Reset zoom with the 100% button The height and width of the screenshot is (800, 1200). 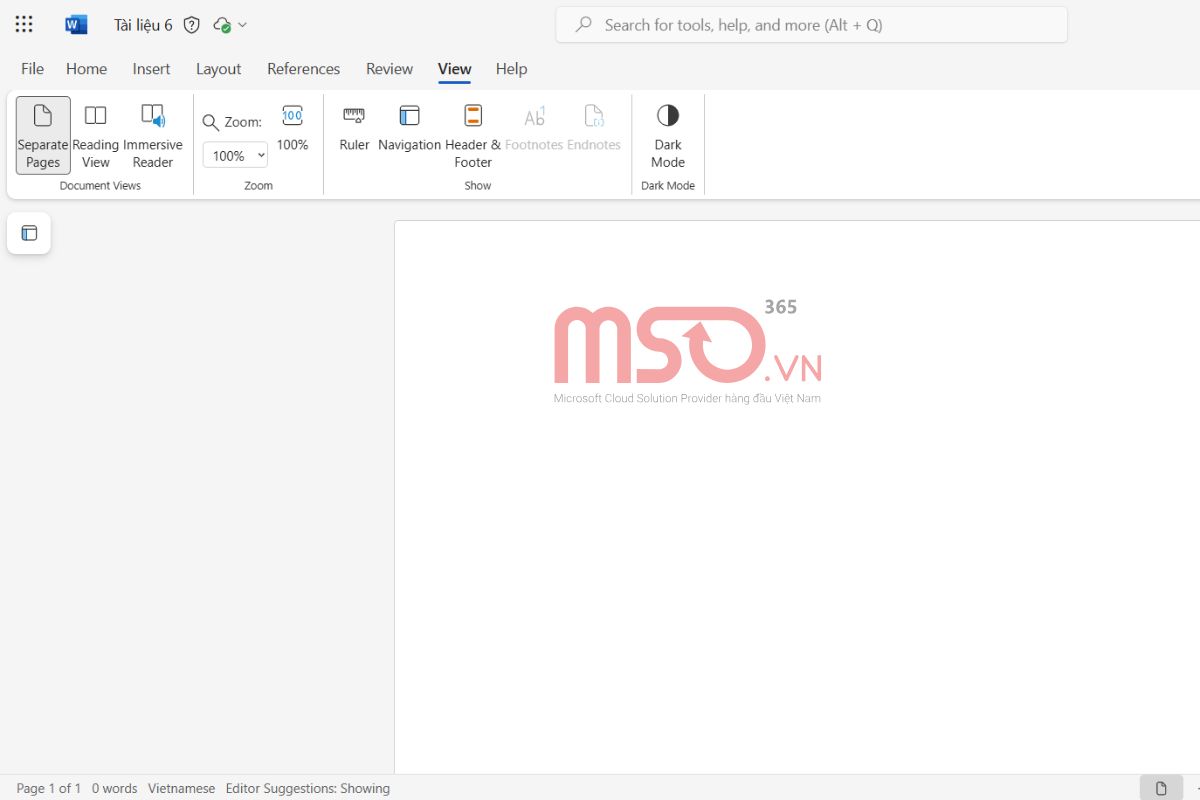coord(292,127)
